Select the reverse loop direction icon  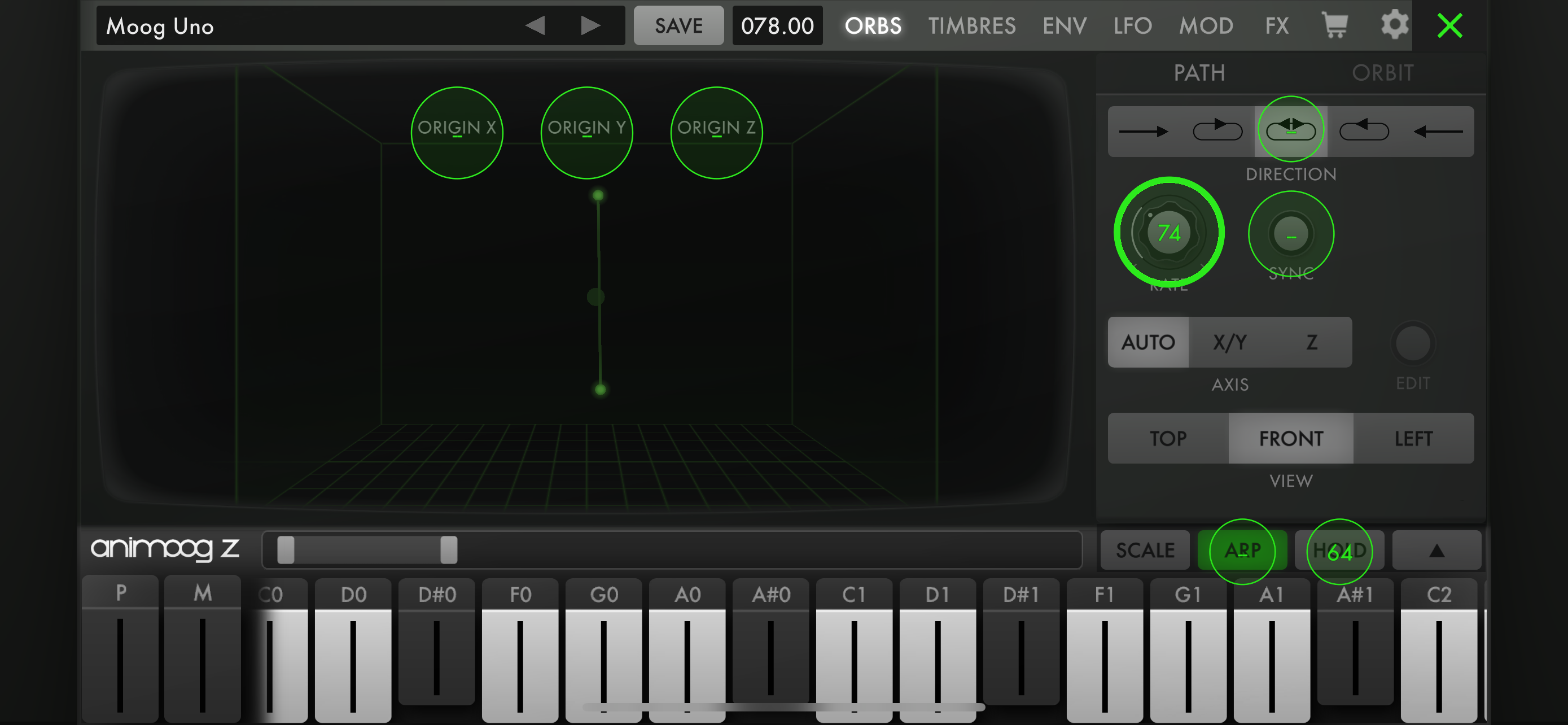[1364, 130]
